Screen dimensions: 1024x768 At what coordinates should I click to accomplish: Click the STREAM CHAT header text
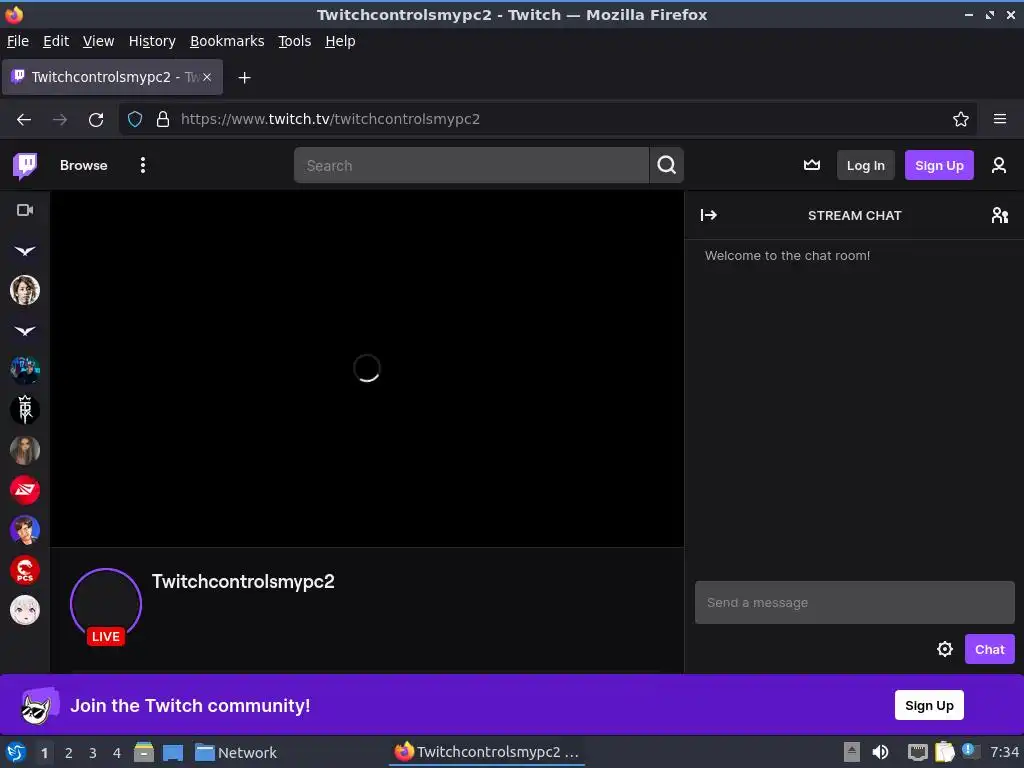pos(854,216)
